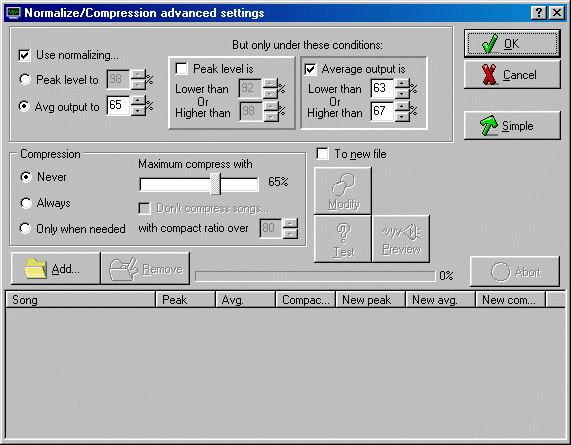Enable the Peak level is condition

181,68
